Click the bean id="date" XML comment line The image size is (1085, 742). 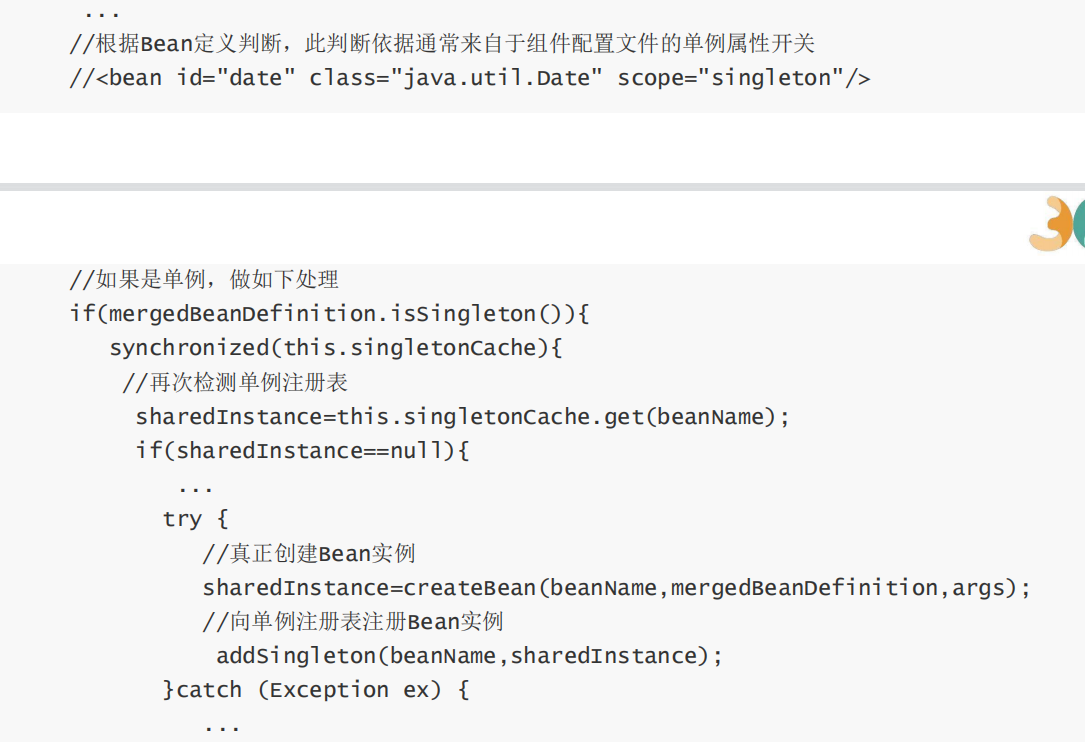(469, 78)
